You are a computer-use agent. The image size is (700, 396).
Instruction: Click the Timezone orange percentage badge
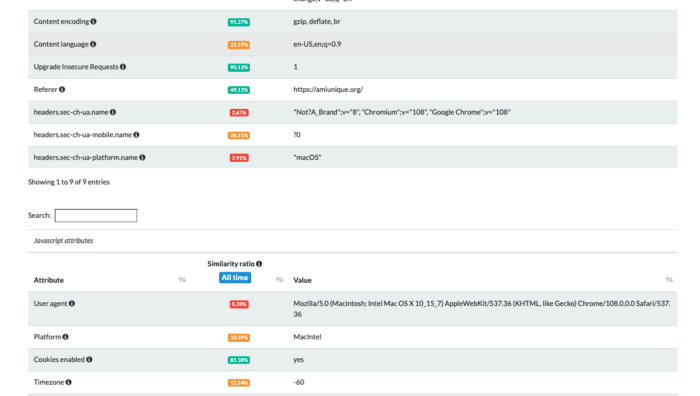point(239,383)
